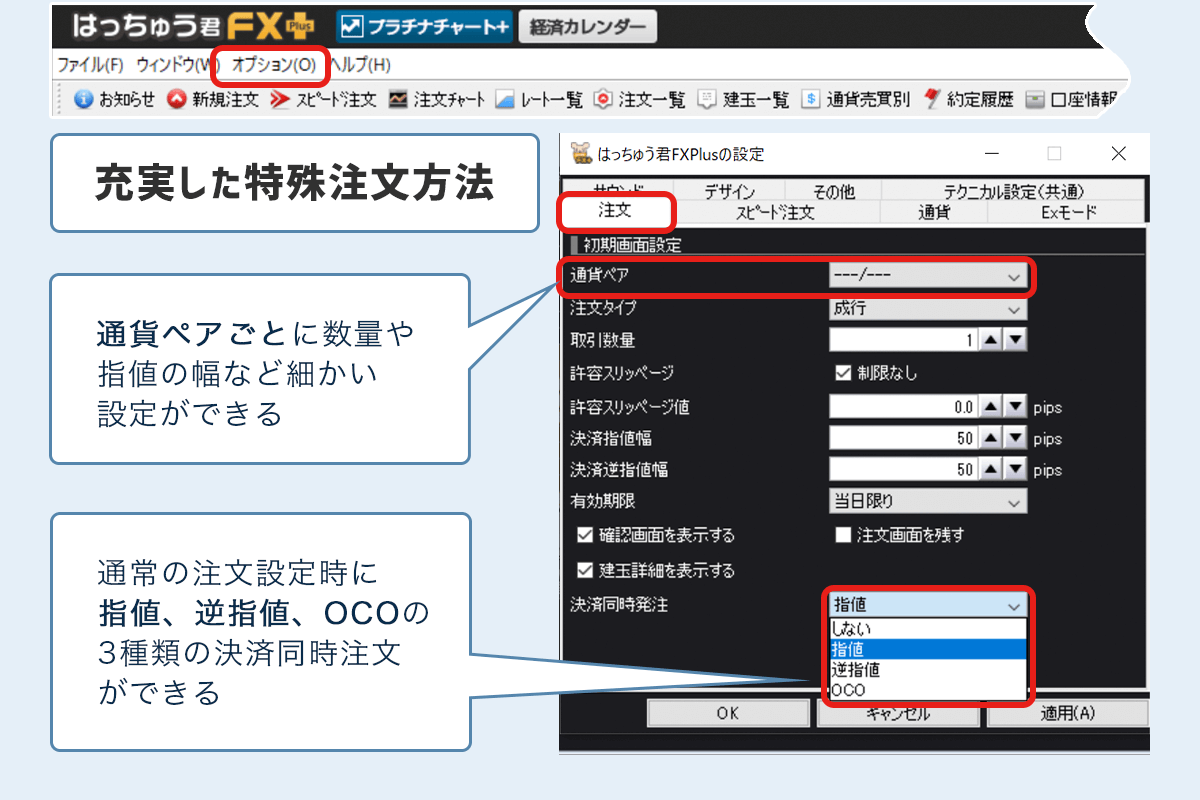Image resolution: width=1200 pixels, height=800 pixels.
Task: Open 注文チャート order chart tool
Action: click(x=437, y=99)
